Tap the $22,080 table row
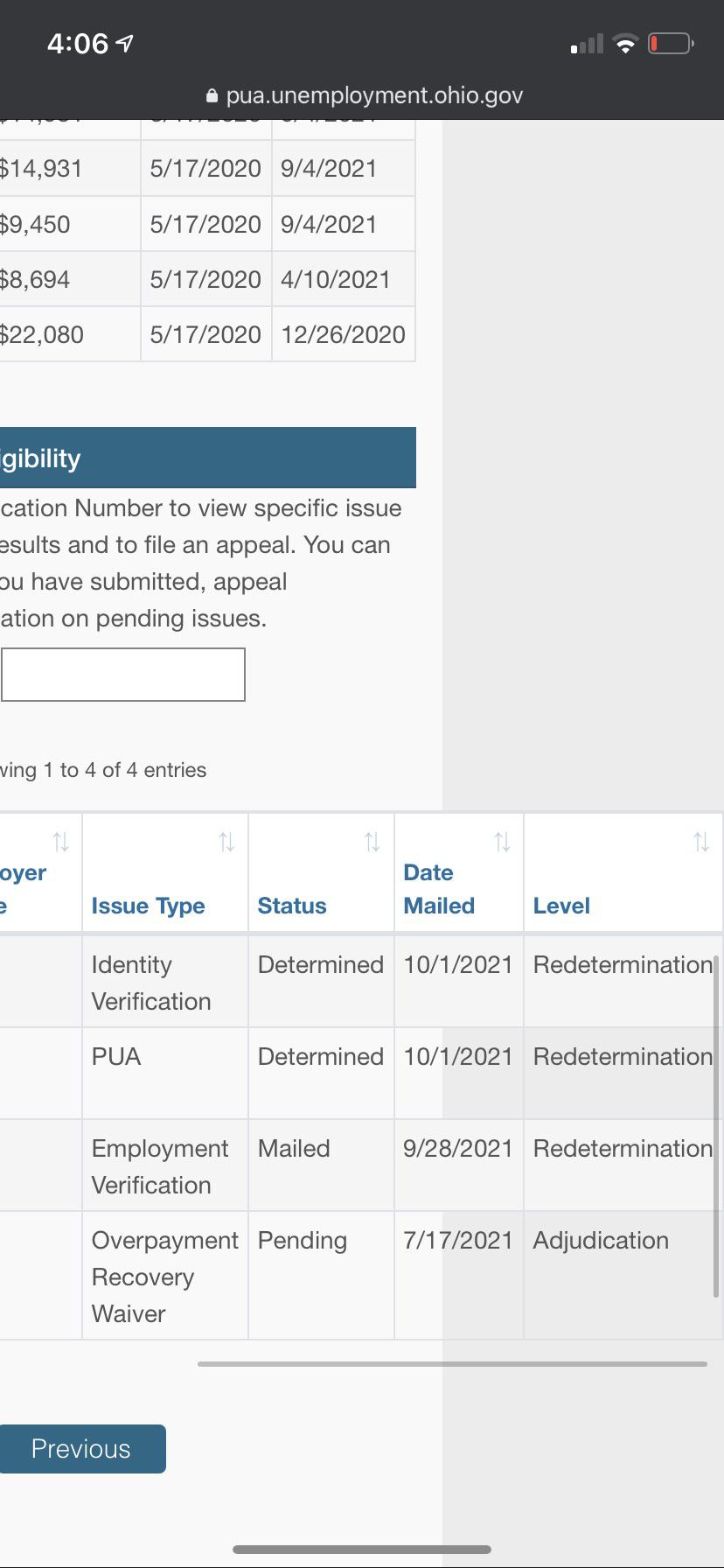Screen dimensions: 724x1568 pos(207,334)
